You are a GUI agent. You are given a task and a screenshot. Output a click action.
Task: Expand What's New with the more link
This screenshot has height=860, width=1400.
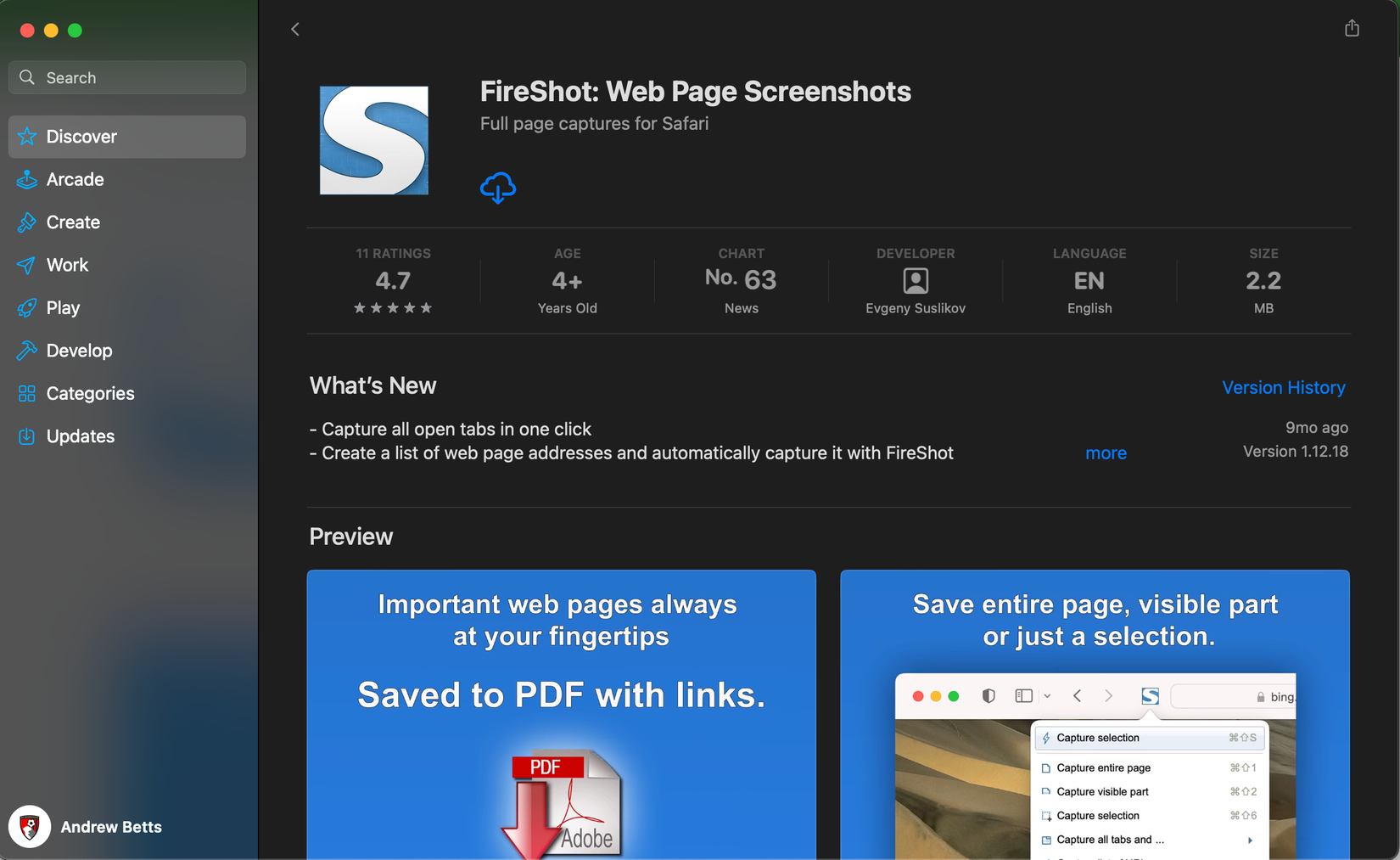pyautogui.click(x=1106, y=452)
